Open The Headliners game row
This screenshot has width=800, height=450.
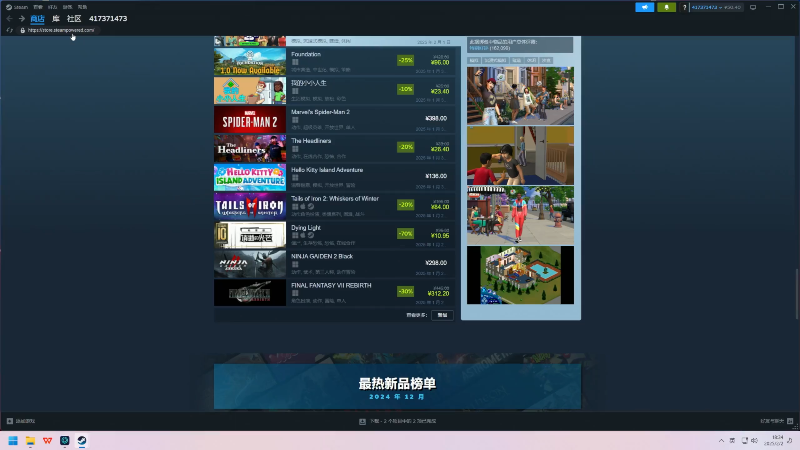[x=335, y=148]
